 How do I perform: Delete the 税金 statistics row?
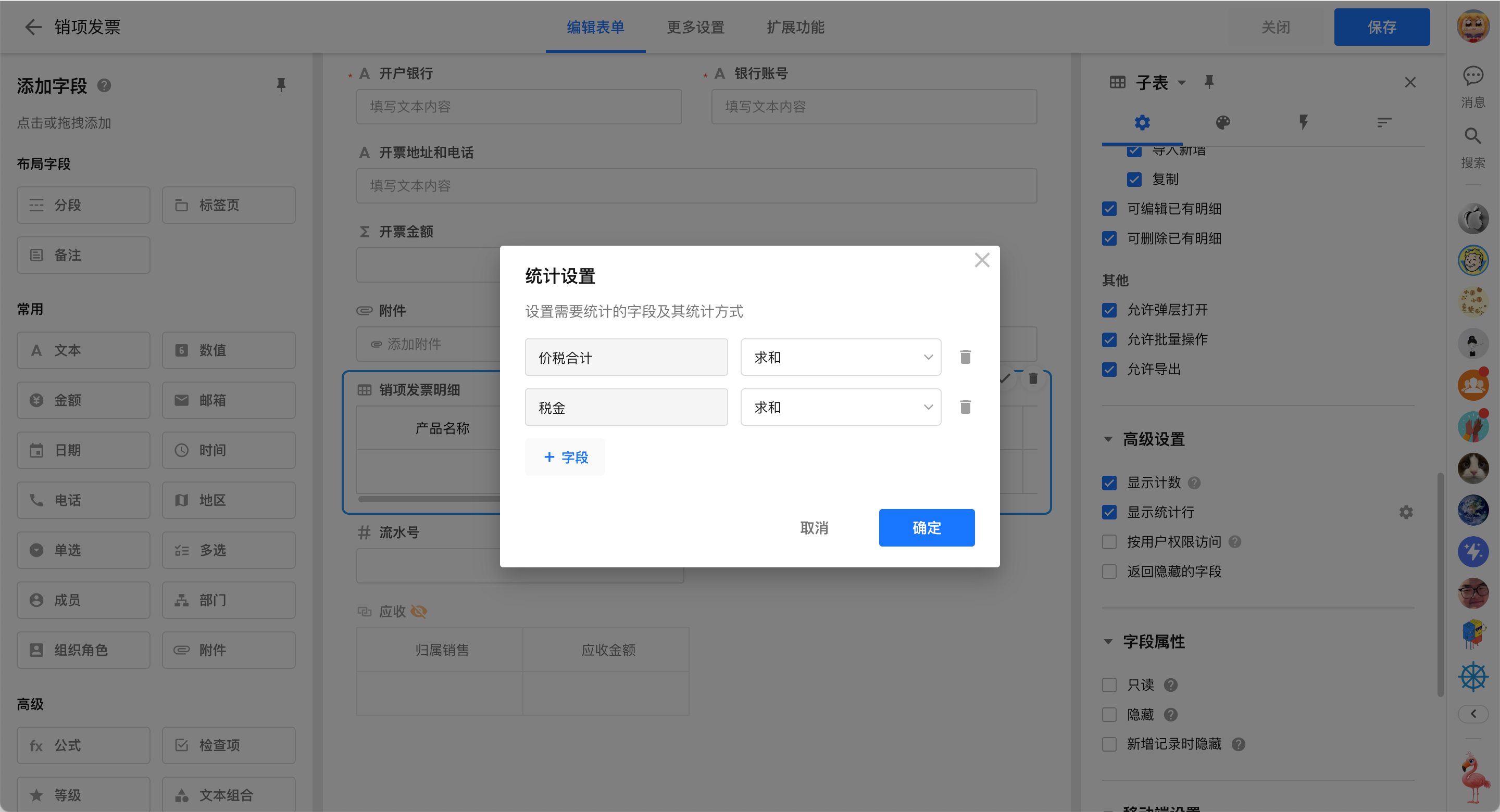point(965,407)
